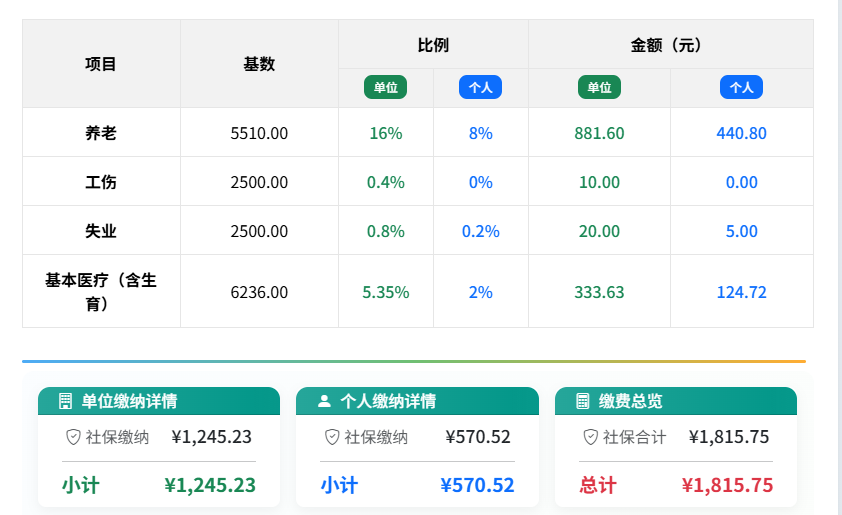Click the blue 小计 label
842x515 pixels.
click(x=339, y=485)
